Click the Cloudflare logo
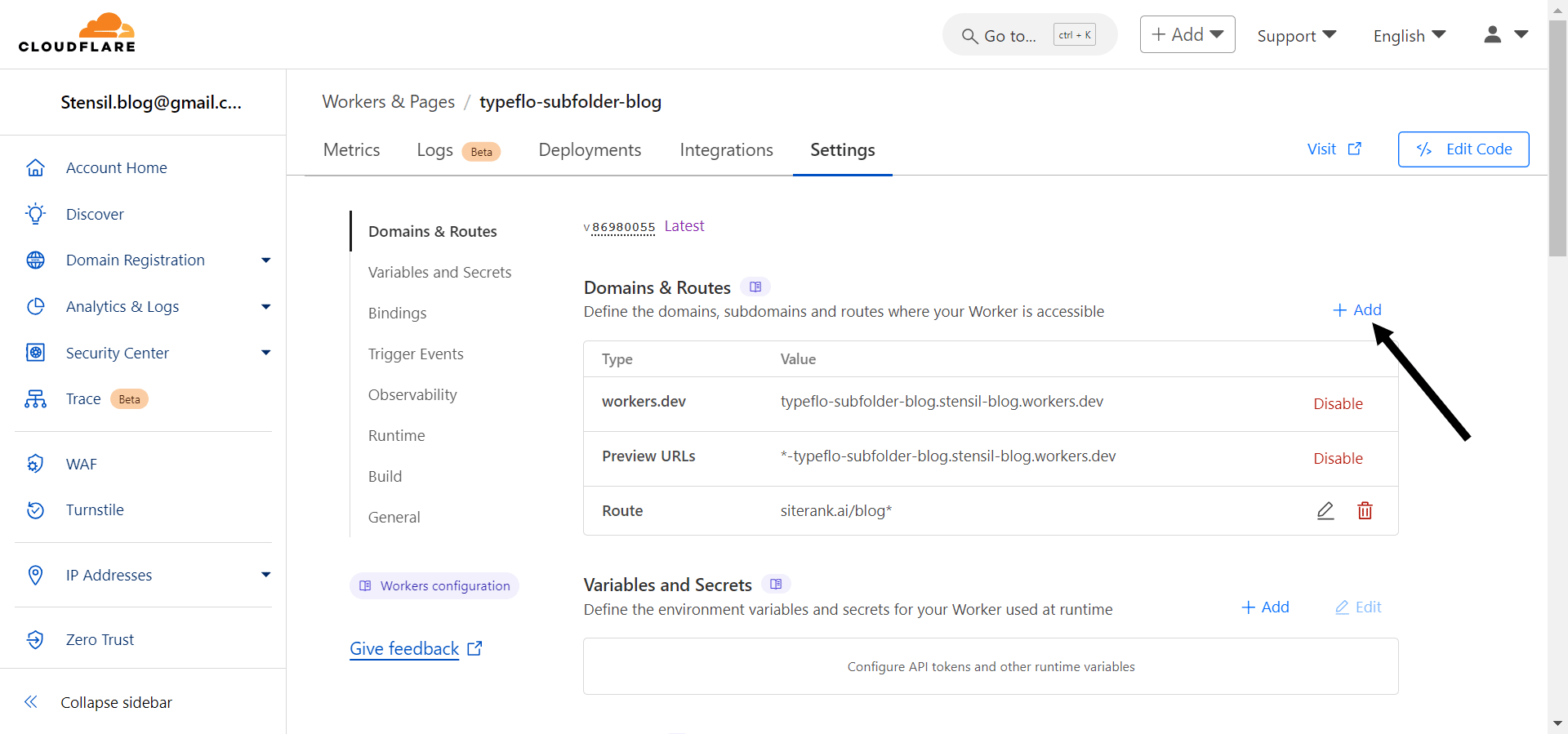The height and width of the screenshot is (734, 1568). pyautogui.click(x=78, y=34)
